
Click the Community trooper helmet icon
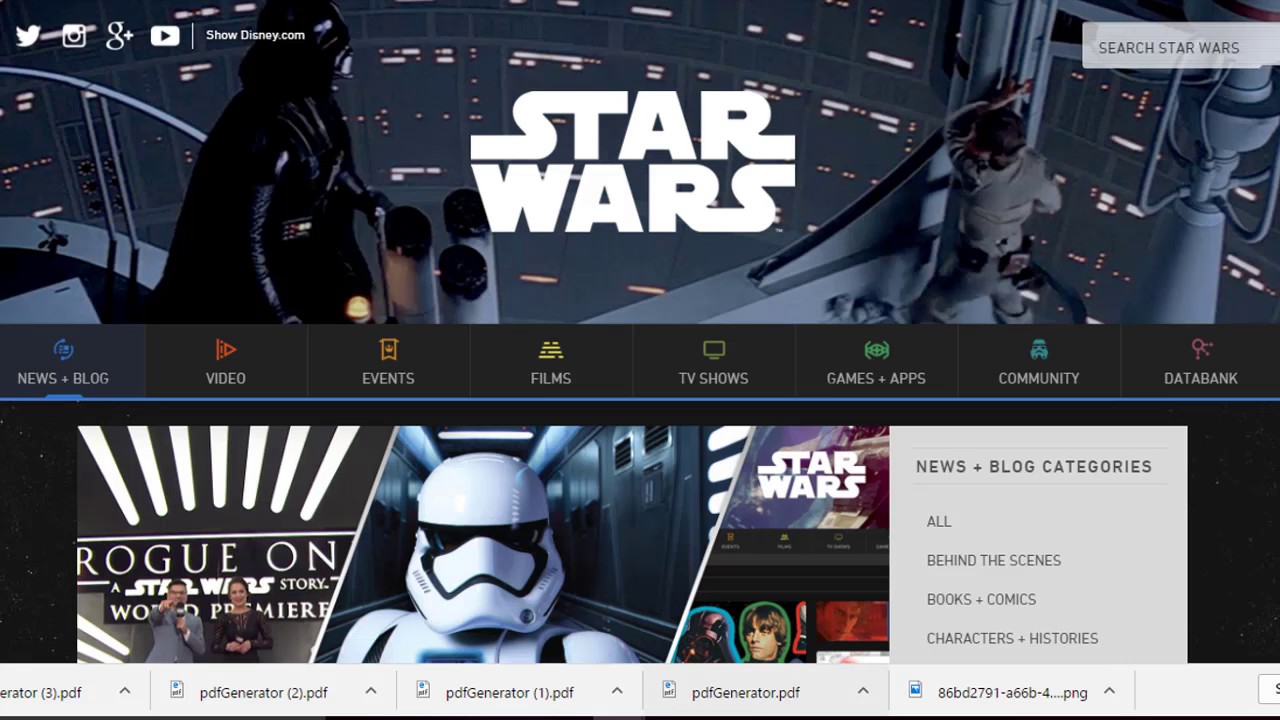[1039, 349]
